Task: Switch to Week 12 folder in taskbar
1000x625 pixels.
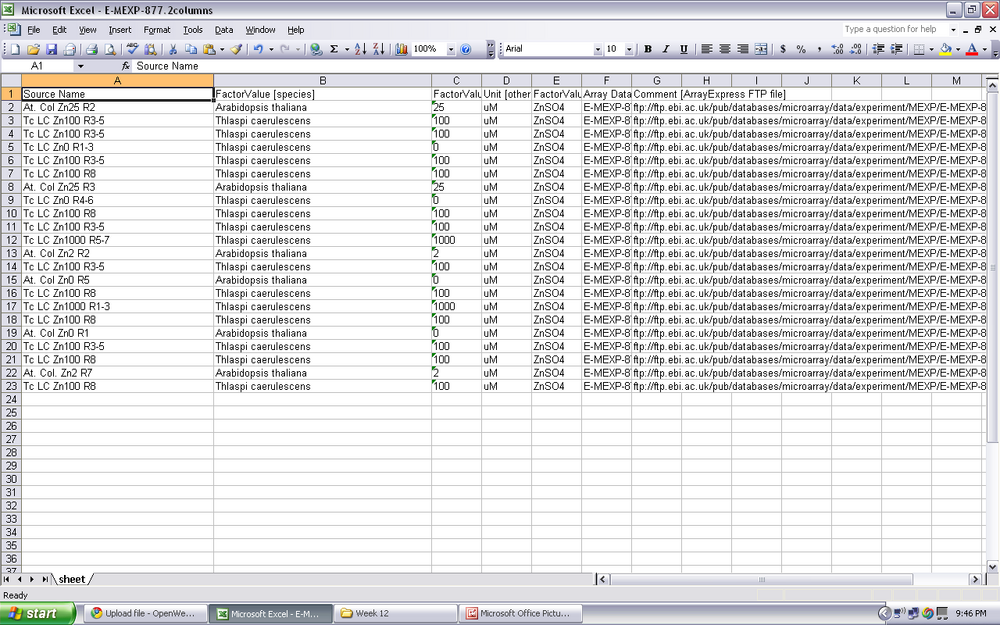Action: point(395,614)
